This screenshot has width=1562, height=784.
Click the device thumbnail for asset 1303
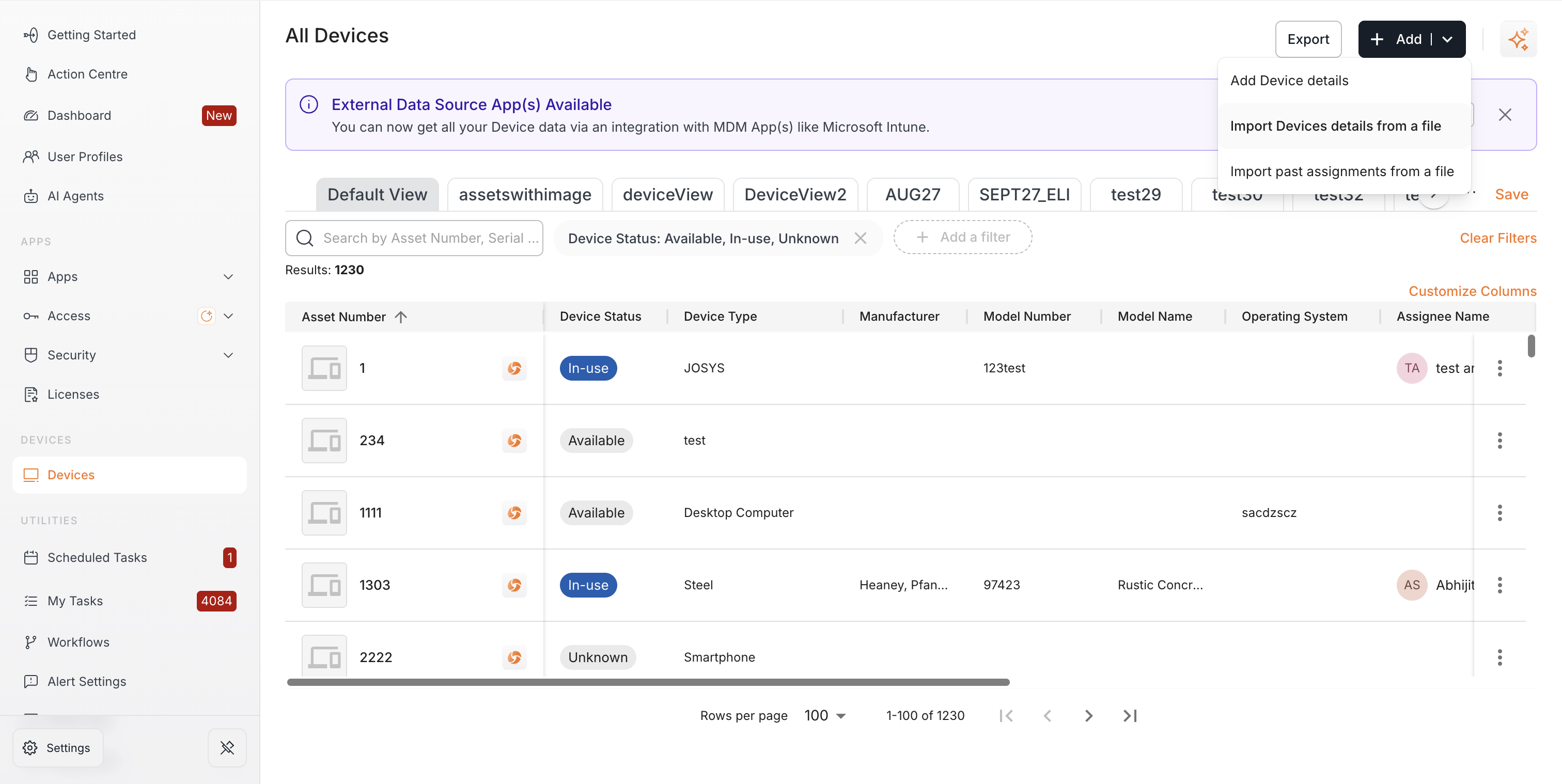[x=324, y=585]
